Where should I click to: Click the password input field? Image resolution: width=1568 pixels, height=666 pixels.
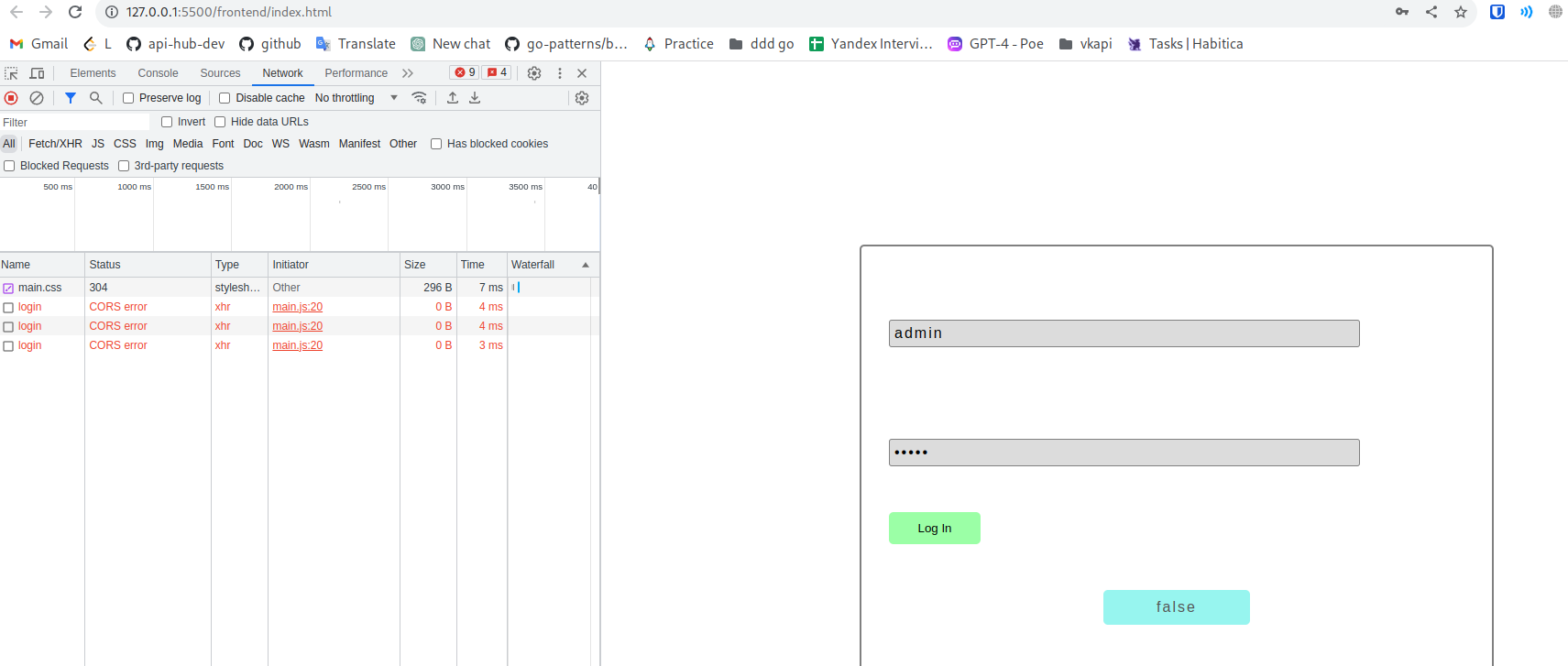(x=1124, y=453)
